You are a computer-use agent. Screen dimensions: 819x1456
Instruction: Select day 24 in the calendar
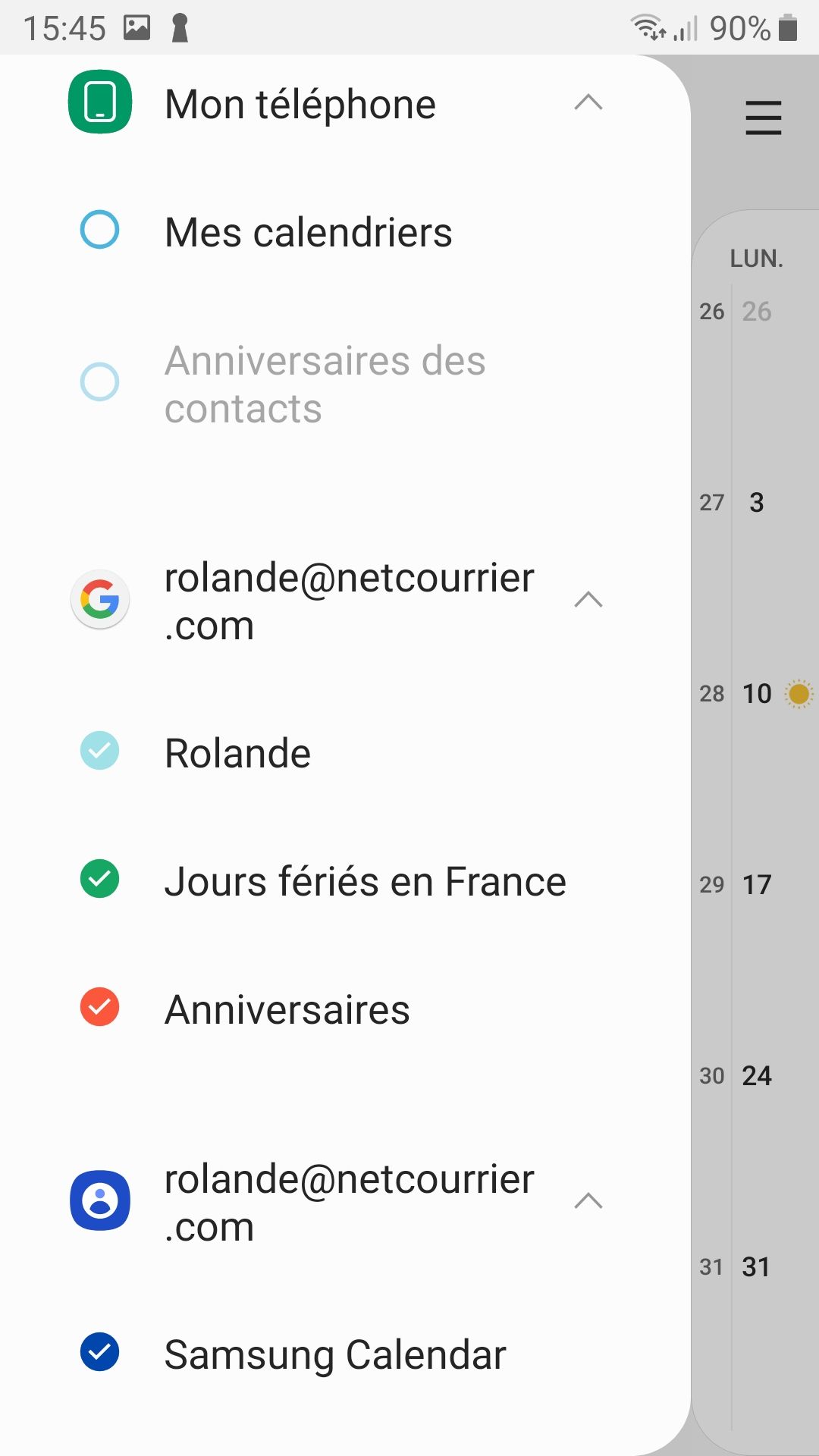[x=756, y=1075]
